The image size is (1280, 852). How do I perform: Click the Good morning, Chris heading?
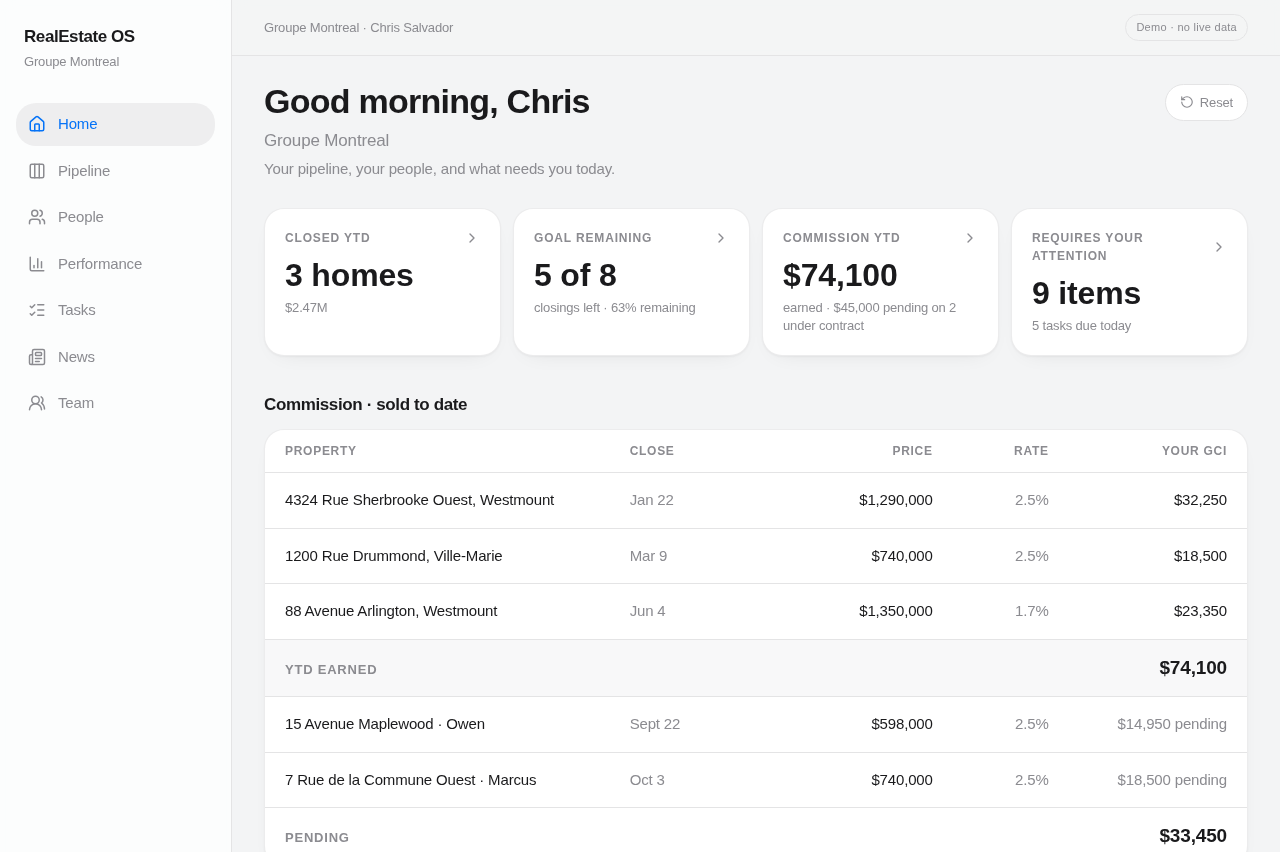427,102
